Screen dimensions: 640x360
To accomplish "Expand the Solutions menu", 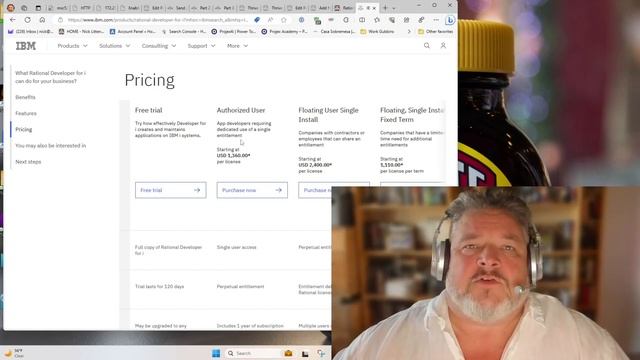I will pyautogui.click(x=115, y=46).
